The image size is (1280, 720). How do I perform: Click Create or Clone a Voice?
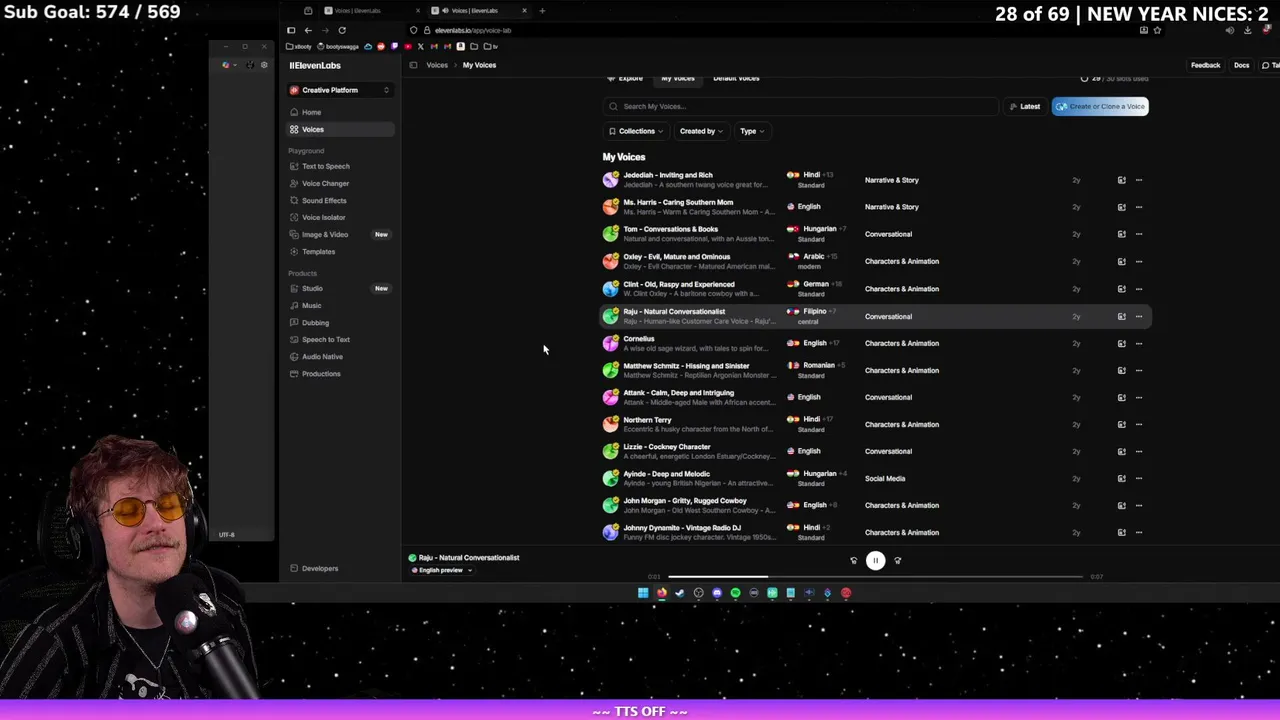point(1100,106)
